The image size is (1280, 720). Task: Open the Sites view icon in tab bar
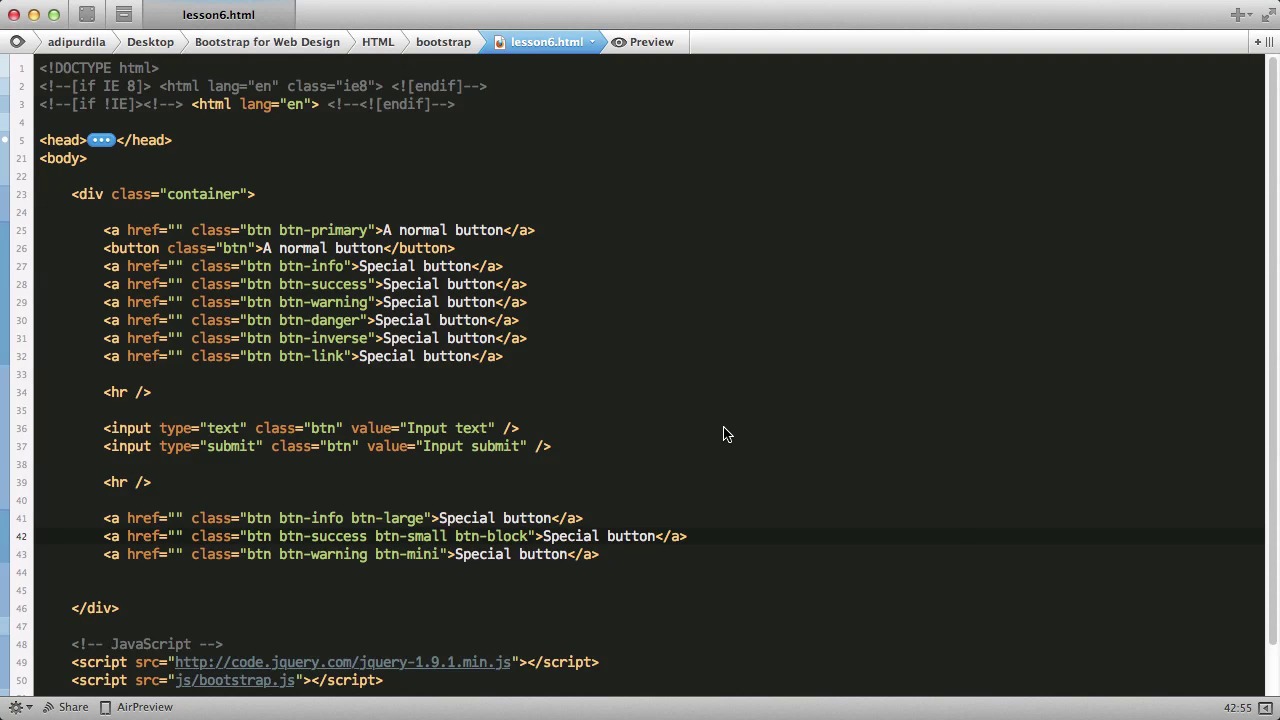[x=87, y=14]
